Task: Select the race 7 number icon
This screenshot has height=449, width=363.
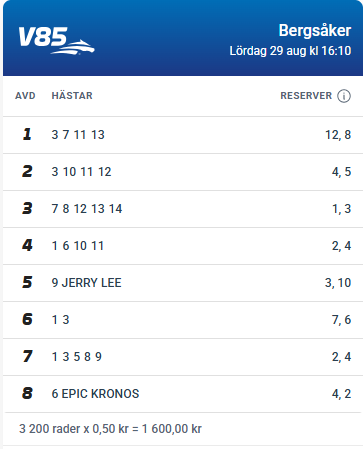Action: pos(27,356)
